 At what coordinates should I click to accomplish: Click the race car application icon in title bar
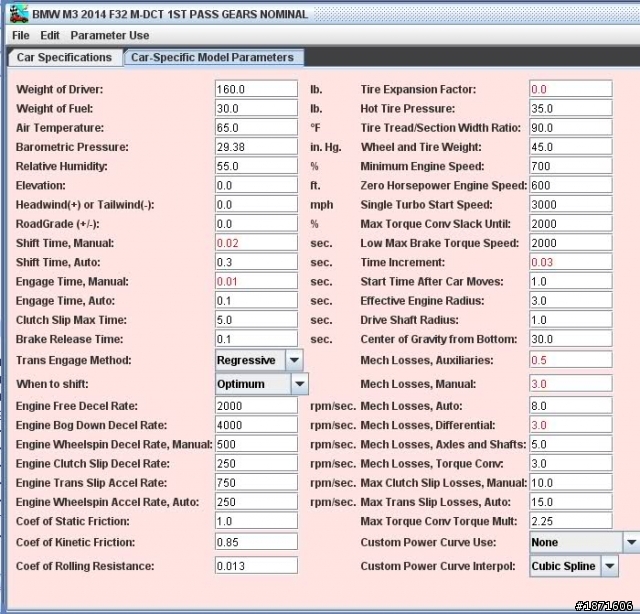click(x=19, y=14)
